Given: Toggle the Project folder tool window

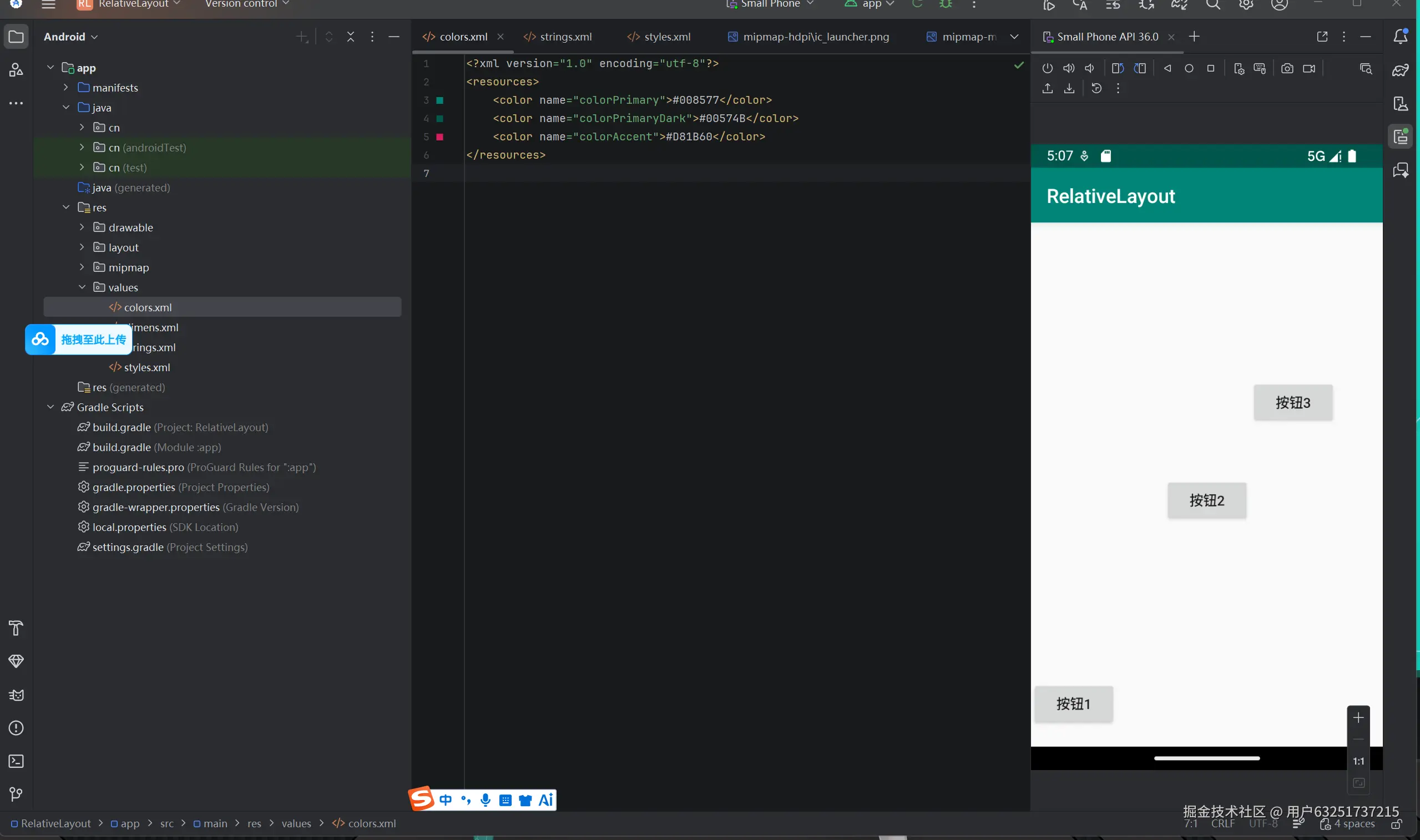Looking at the screenshot, I should click(16, 37).
